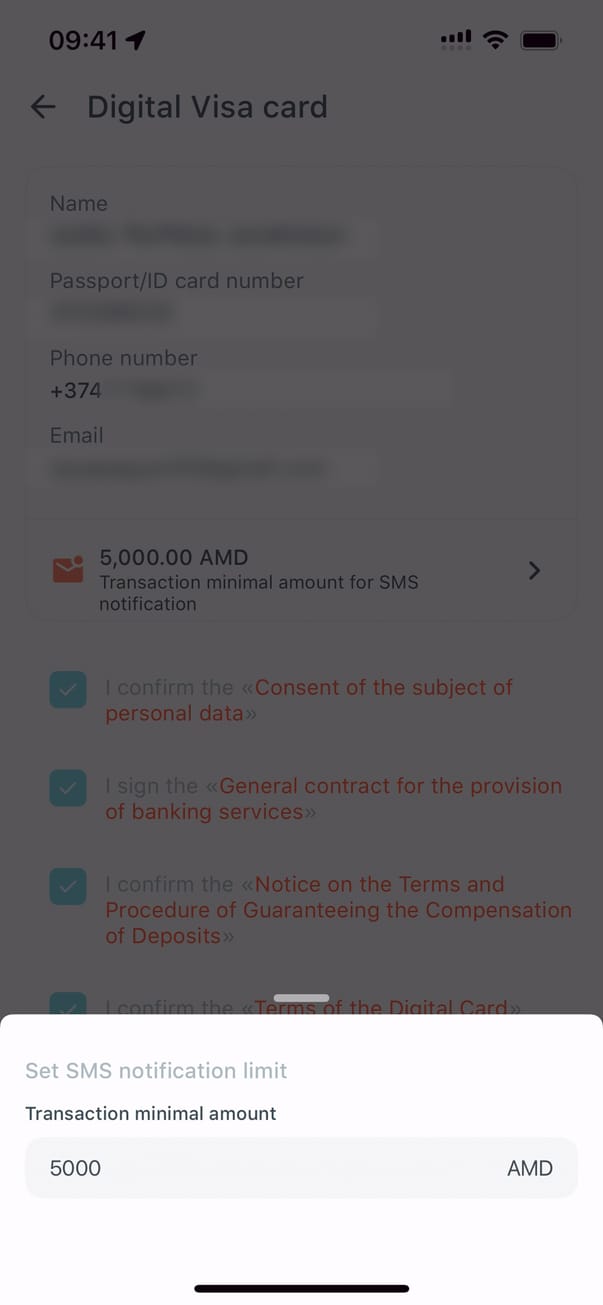The image size is (603, 1305).
Task: Tap the Digital Visa card page title
Action: [207, 107]
